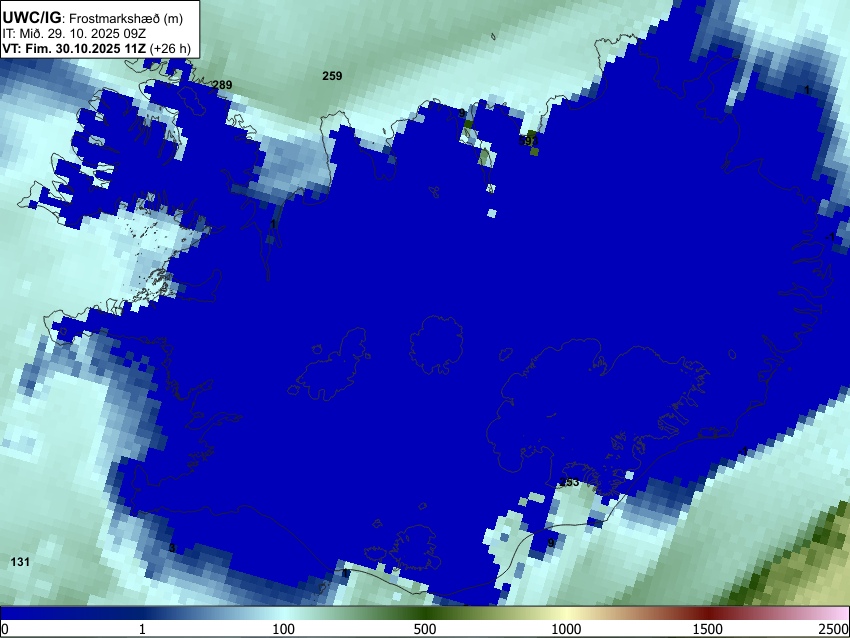This screenshot has width=850, height=638.
Task: Click the pale yellow band of the color scale
Action: click(566, 614)
